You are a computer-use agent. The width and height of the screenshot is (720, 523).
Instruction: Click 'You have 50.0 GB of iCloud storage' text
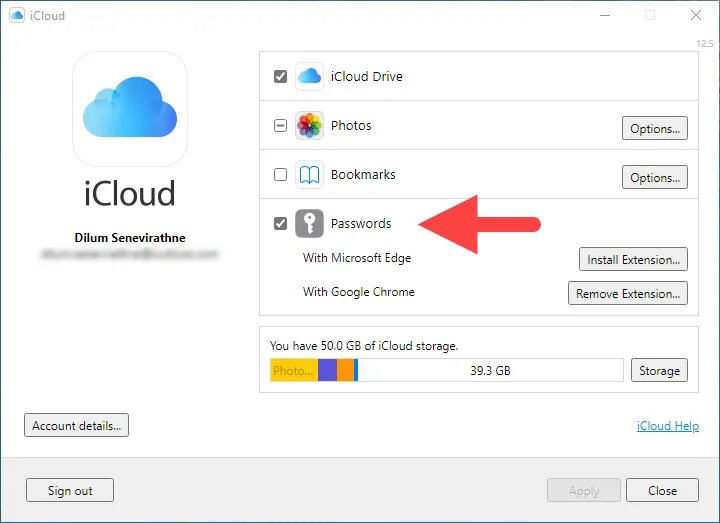364,346
